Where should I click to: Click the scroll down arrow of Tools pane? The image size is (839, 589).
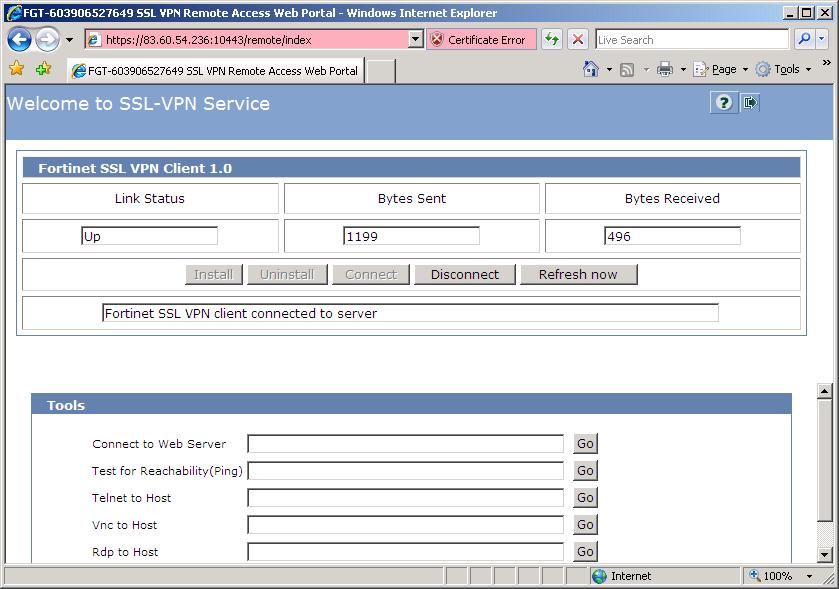(x=825, y=554)
